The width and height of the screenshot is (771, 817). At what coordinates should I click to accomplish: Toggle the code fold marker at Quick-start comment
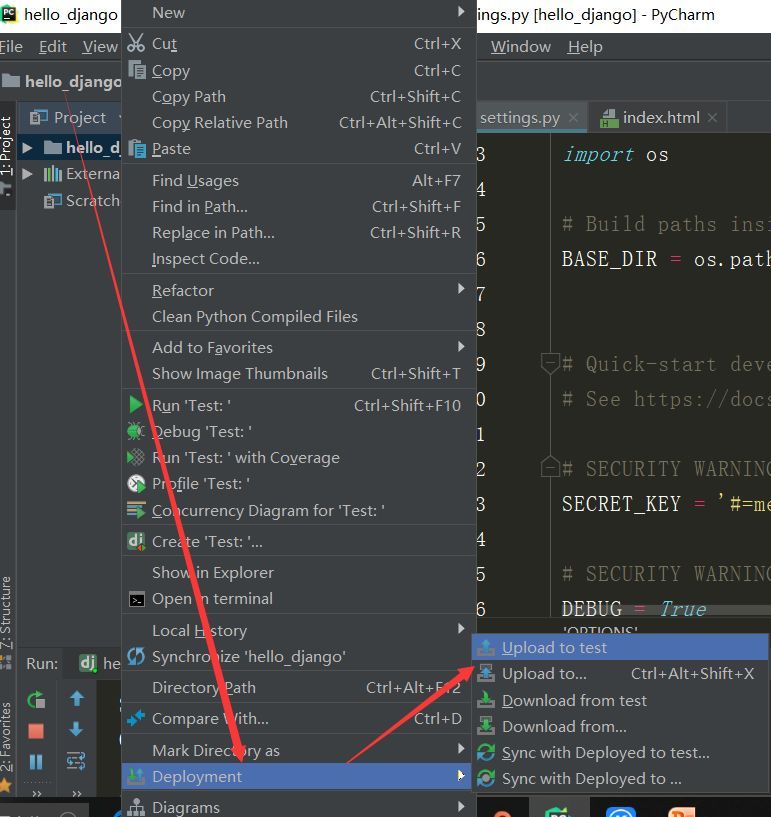(550, 363)
